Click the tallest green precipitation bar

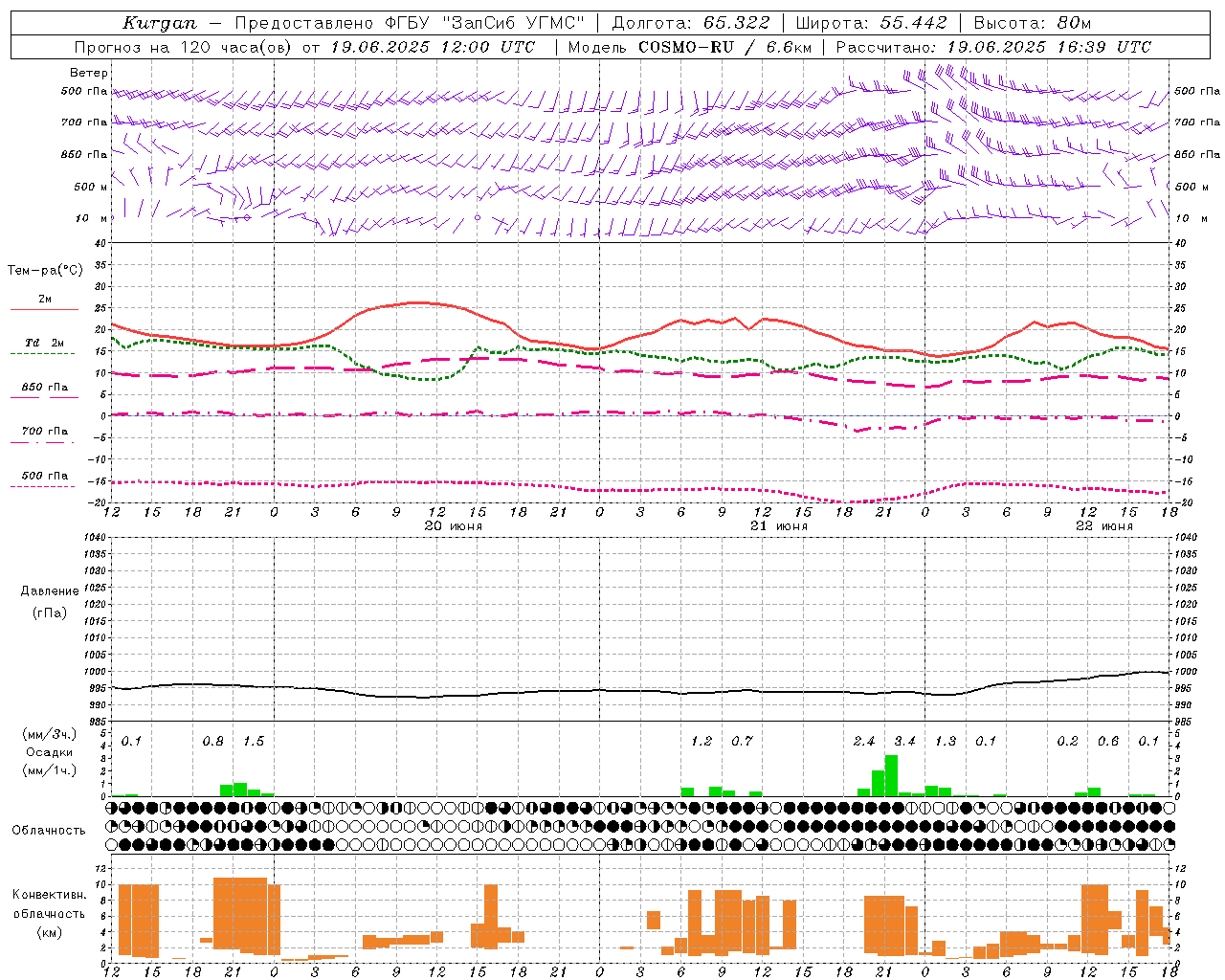pos(891,776)
